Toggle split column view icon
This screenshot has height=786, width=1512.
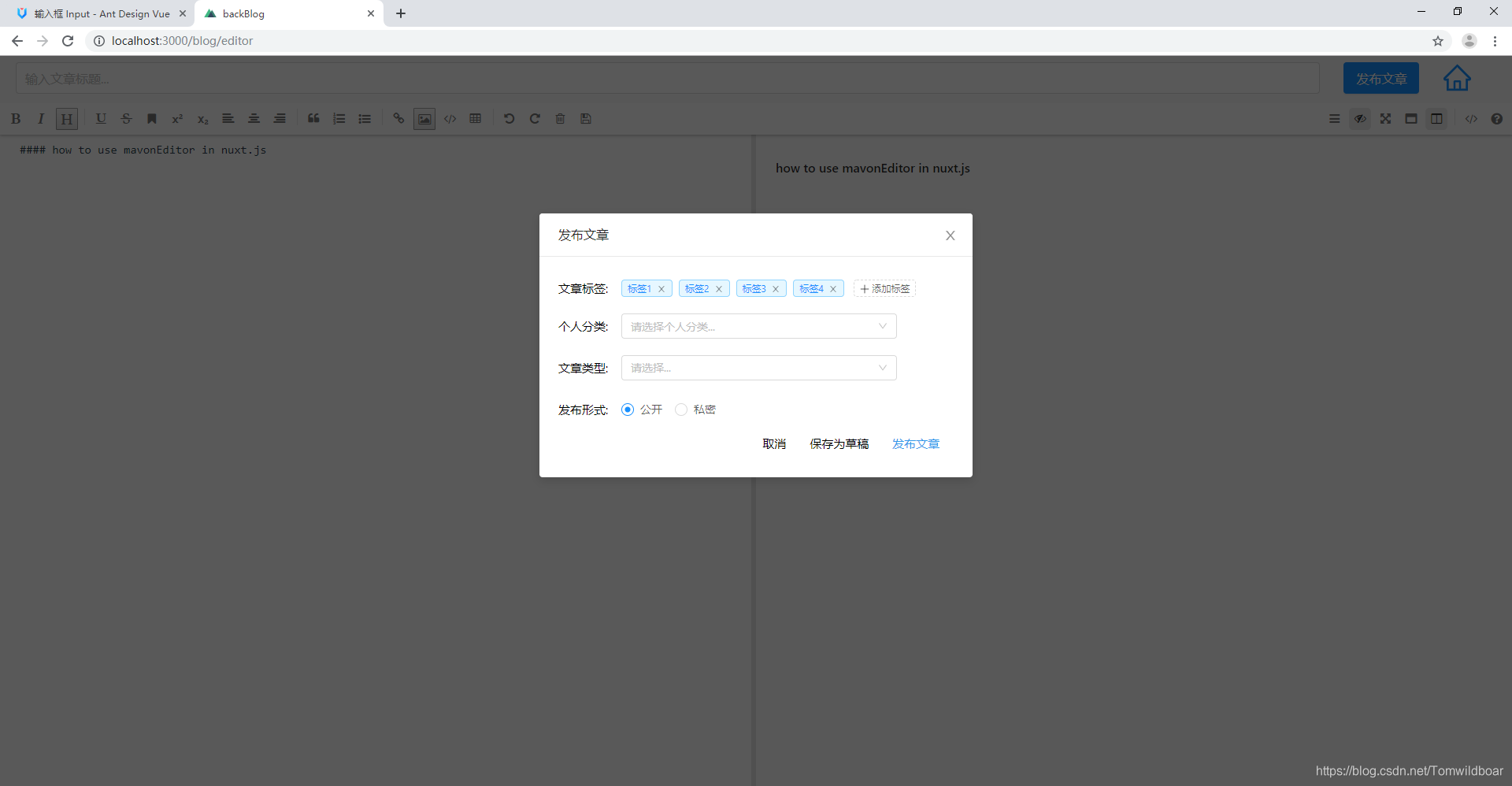click(1437, 119)
